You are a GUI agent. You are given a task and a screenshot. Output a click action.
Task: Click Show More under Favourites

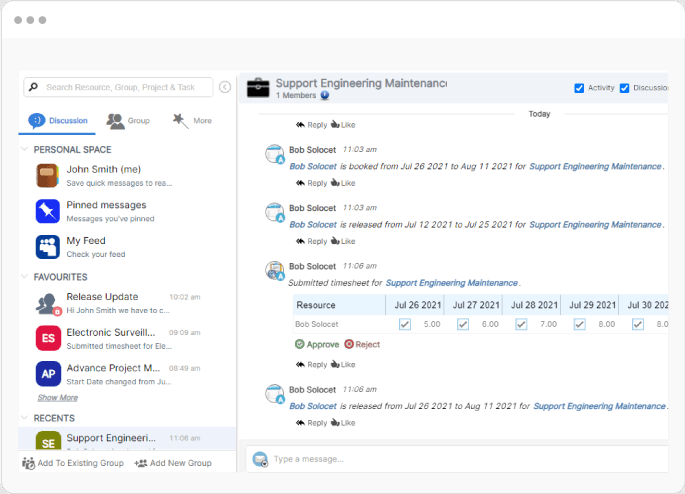pos(58,398)
